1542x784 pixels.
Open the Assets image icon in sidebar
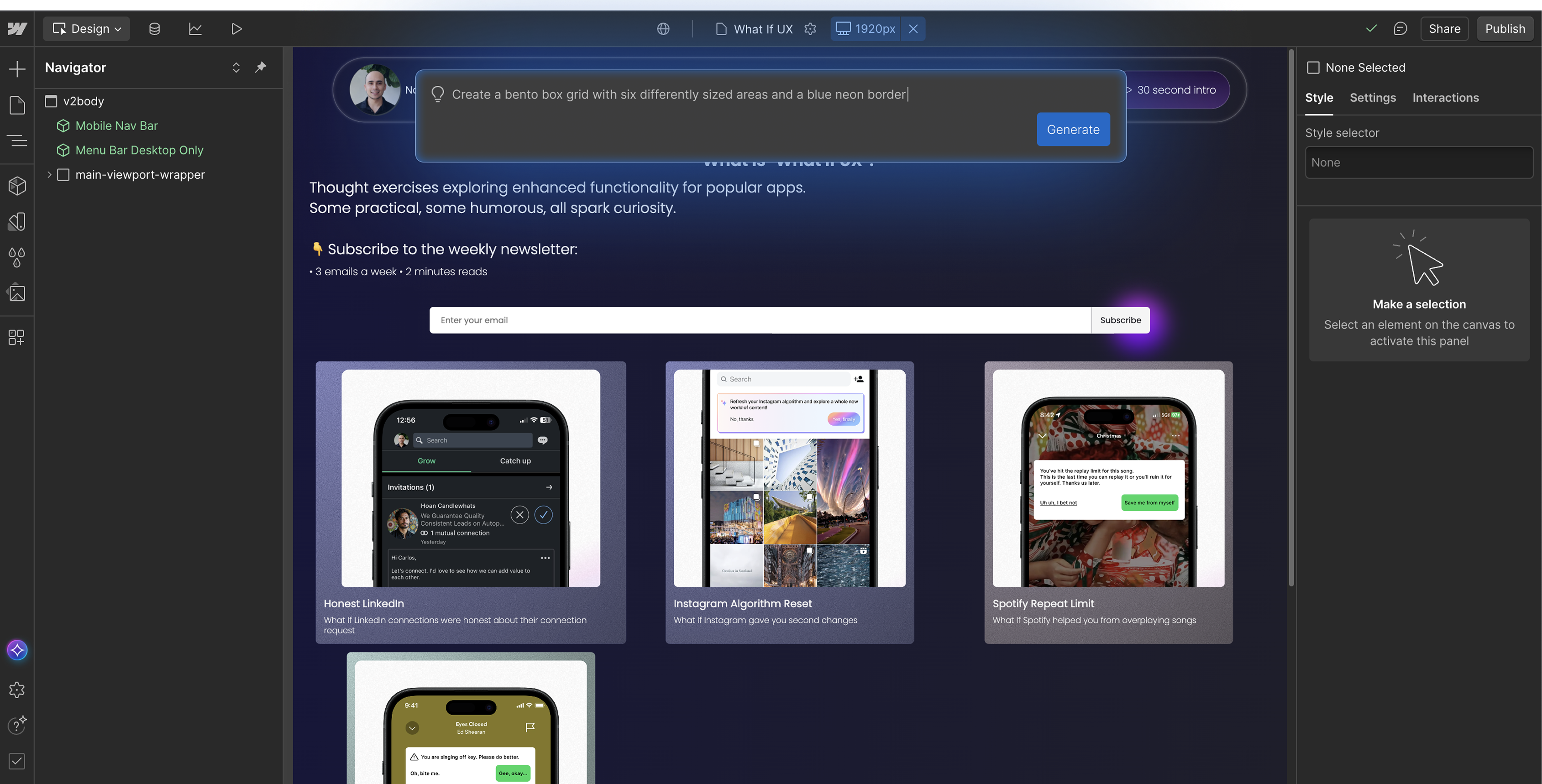pyautogui.click(x=17, y=293)
